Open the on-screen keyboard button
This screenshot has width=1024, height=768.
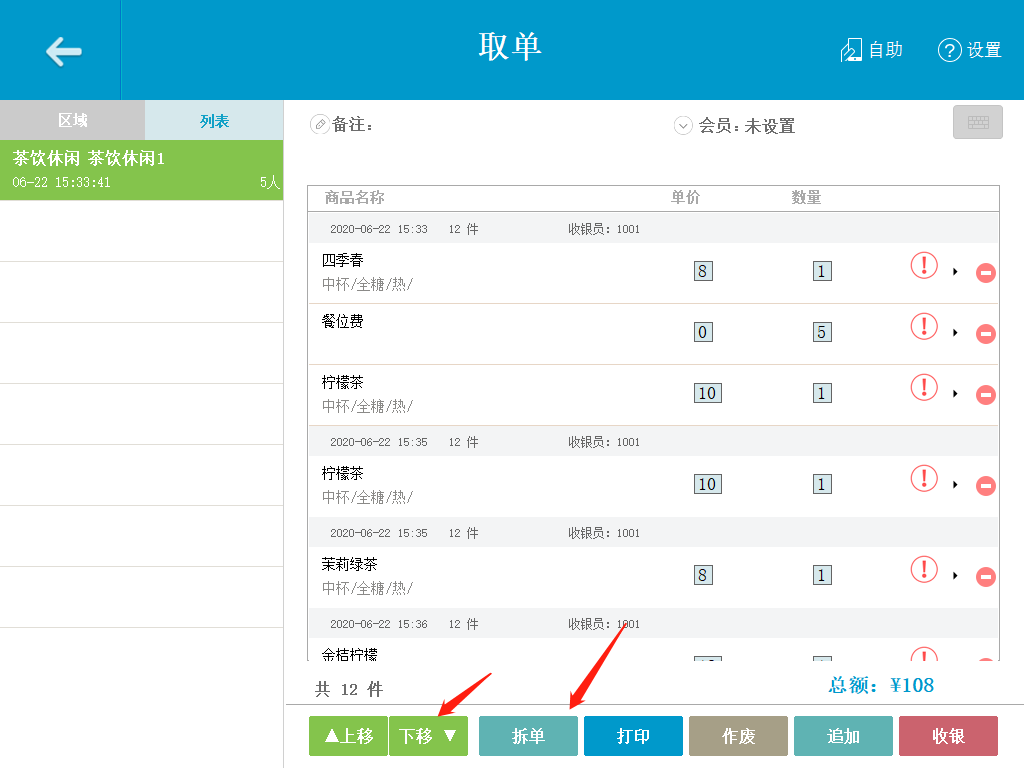click(x=978, y=122)
